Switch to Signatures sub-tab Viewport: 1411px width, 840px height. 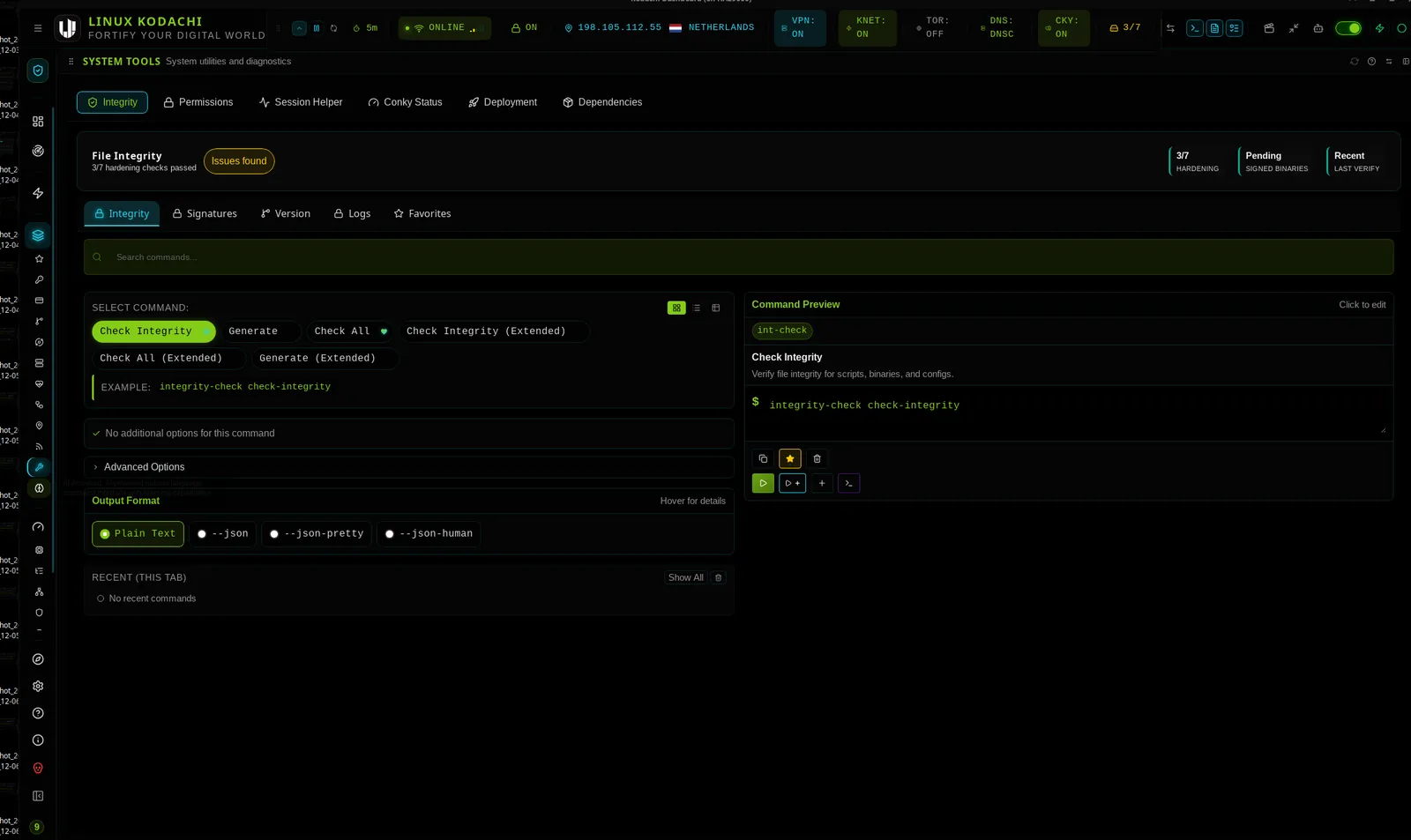205,214
